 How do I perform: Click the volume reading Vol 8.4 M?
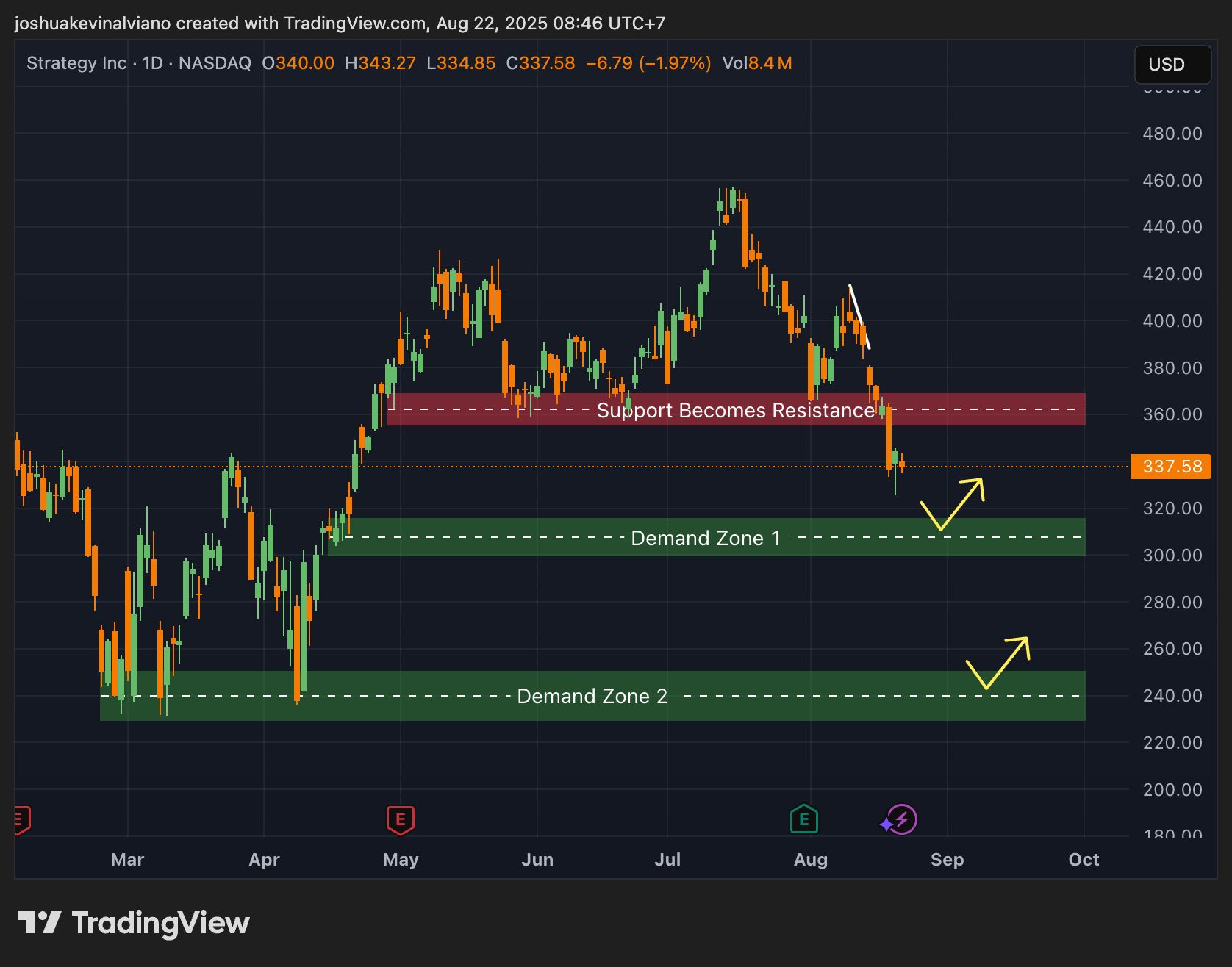tap(757, 63)
